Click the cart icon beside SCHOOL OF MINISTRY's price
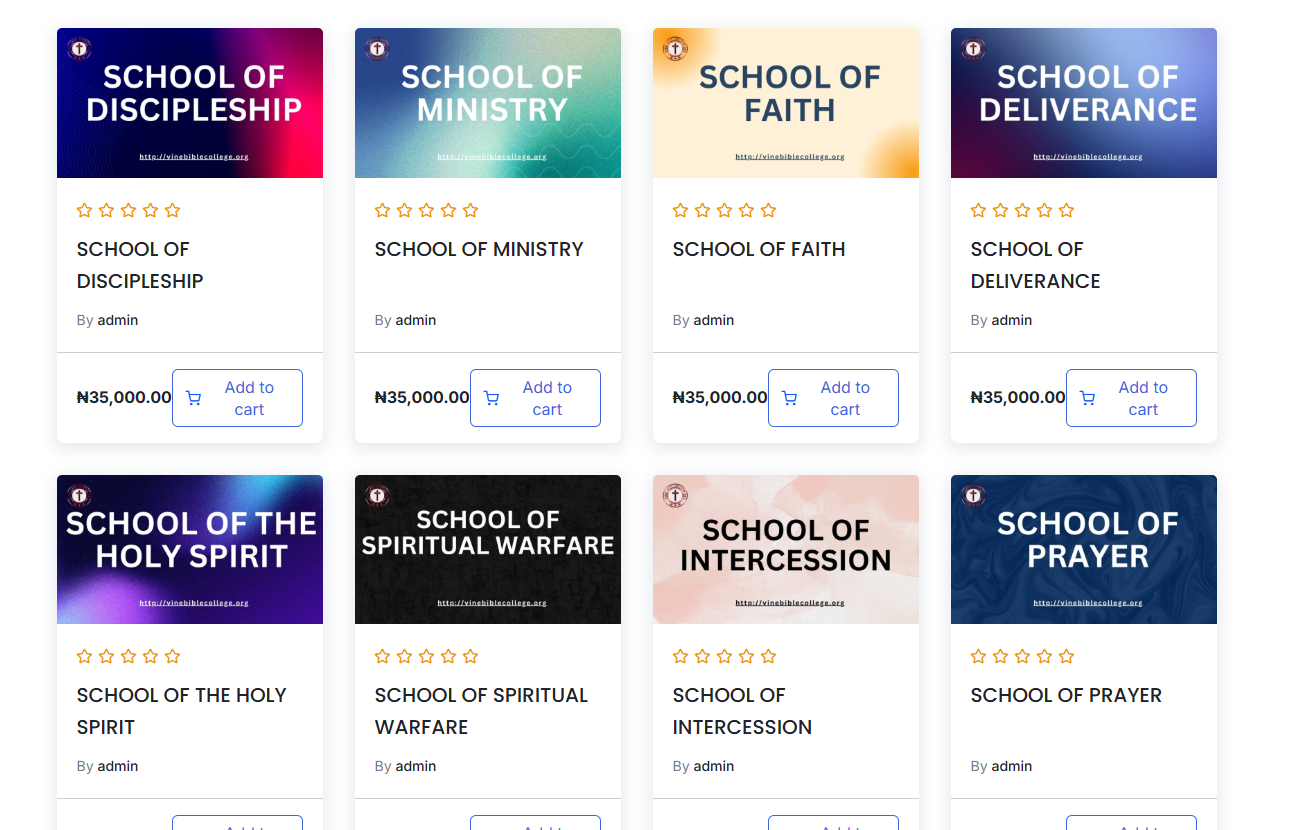Image resolution: width=1290 pixels, height=830 pixels. click(x=491, y=397)
